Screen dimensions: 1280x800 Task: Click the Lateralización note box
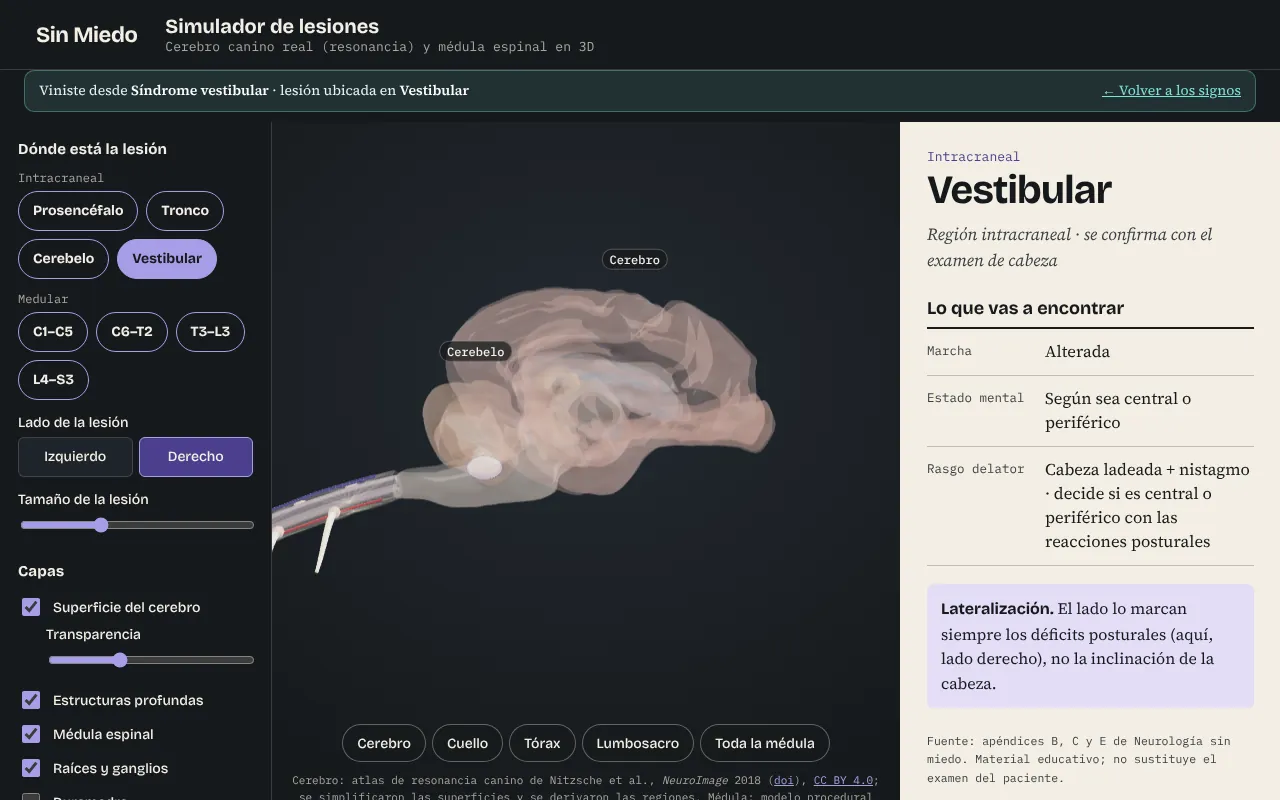click(x=1090, y=646)
